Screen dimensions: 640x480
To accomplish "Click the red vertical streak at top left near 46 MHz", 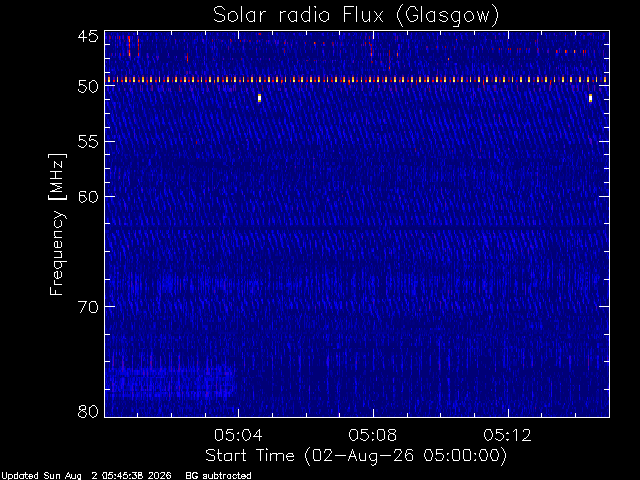I will click(129, 46).
